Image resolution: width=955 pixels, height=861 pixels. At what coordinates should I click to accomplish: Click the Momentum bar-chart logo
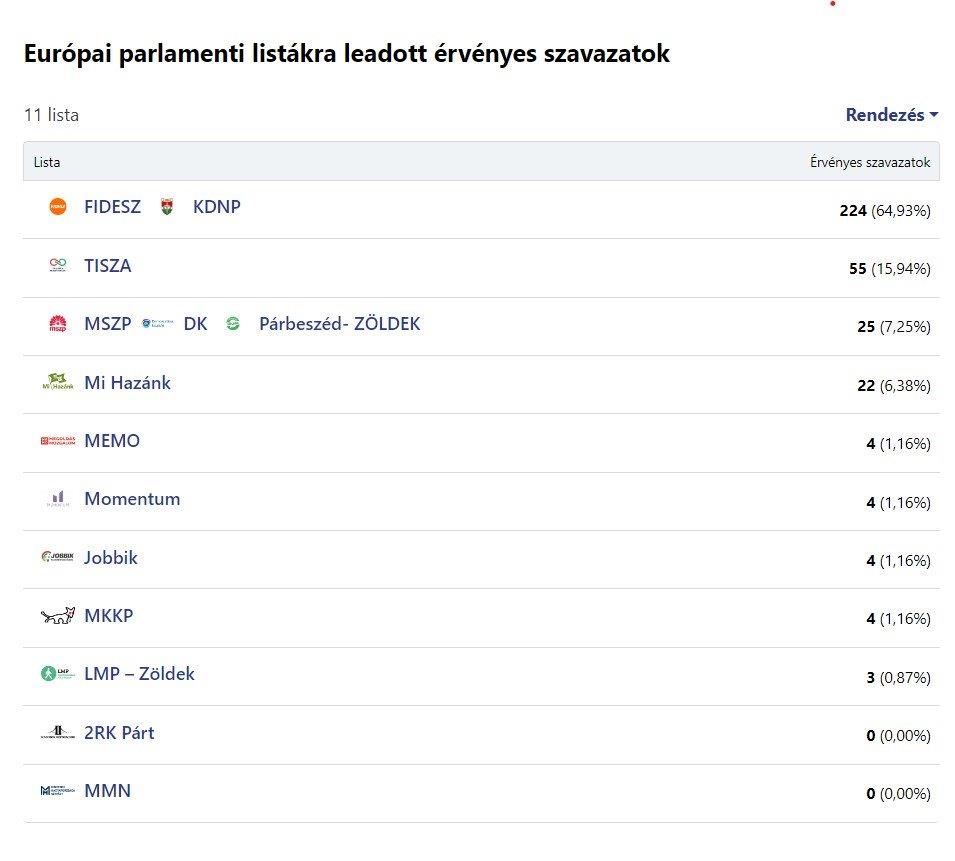[58, 499]
